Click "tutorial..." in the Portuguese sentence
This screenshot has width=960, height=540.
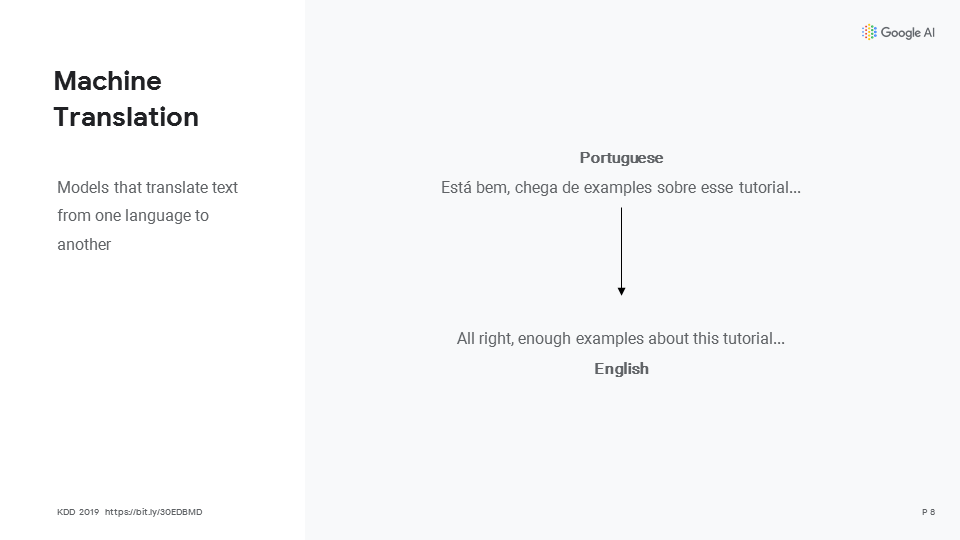pos(769,188)
